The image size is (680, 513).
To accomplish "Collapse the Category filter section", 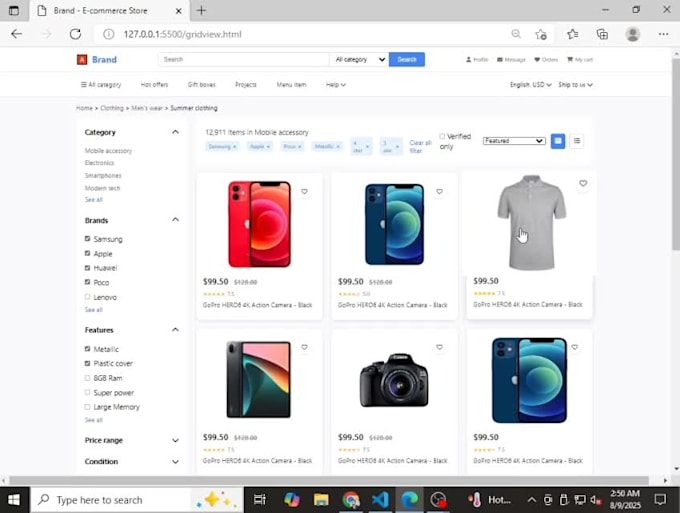I will pos(175,132).
